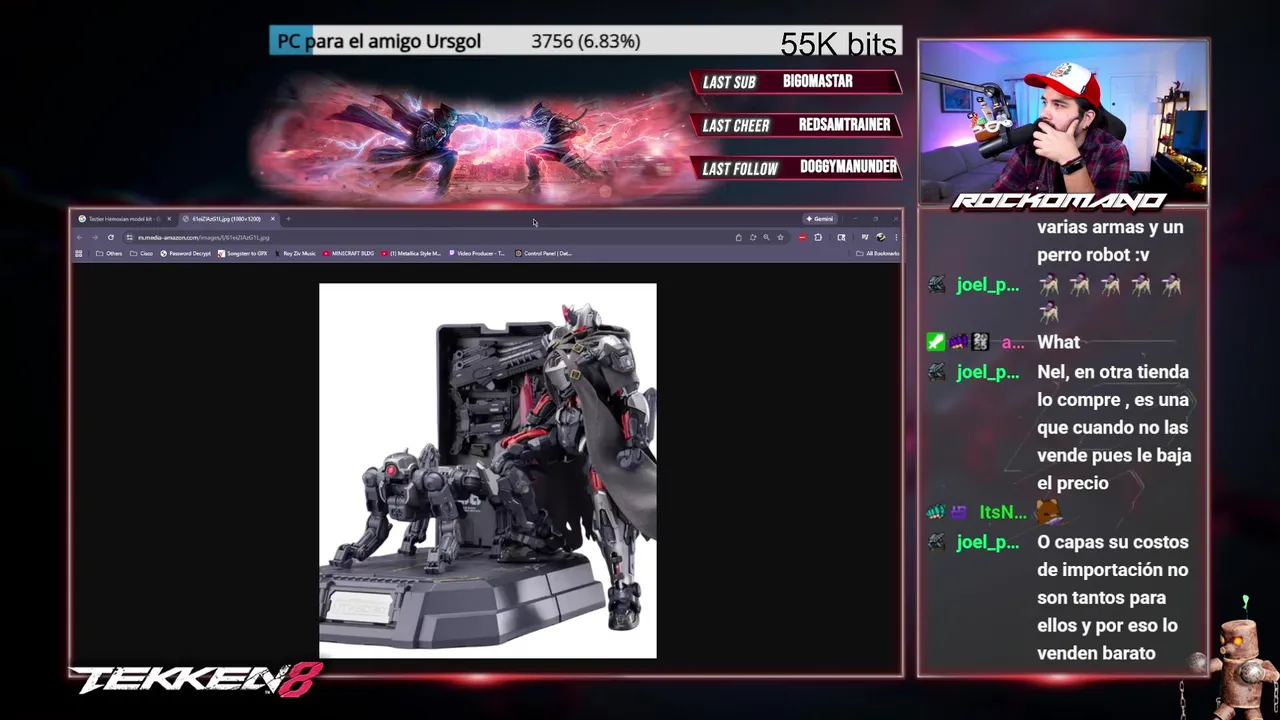
Task: Click last cheer name REDSAMTRAINER
Action: pyautogui.click(x=844, y=125)
